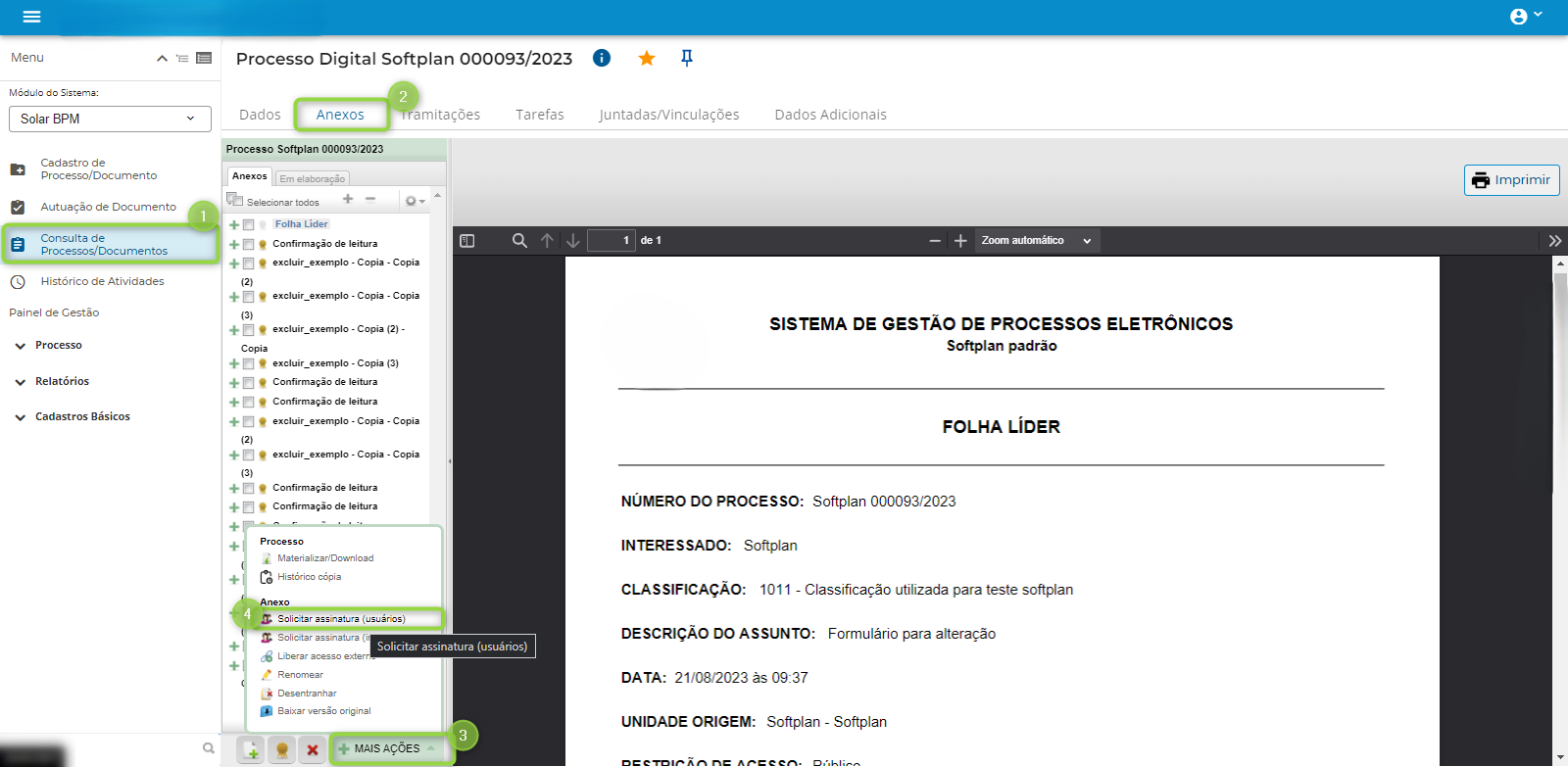Open the hamburger main menu

(31, 17)
